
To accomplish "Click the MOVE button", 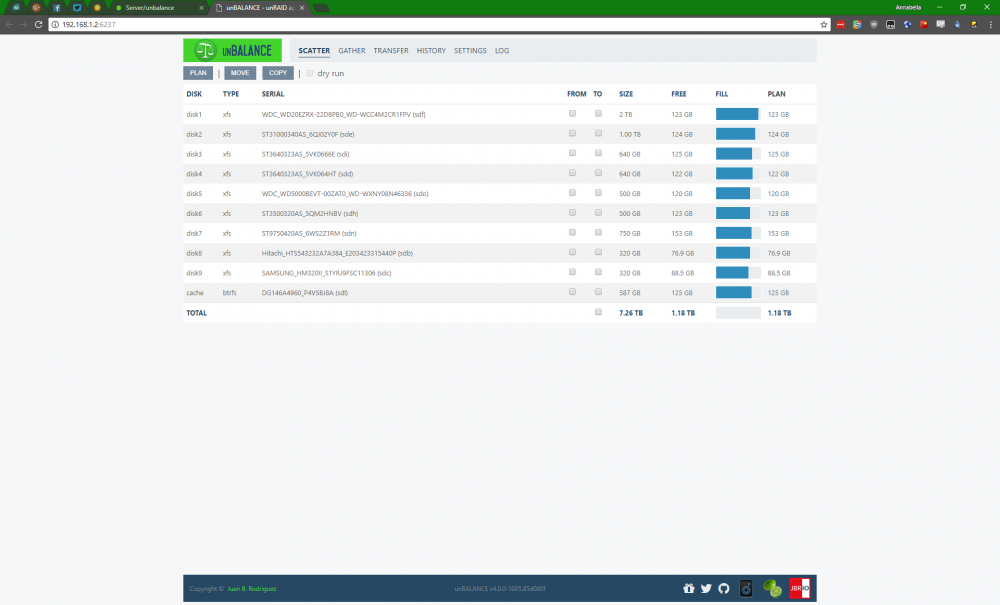I will 240,73.
